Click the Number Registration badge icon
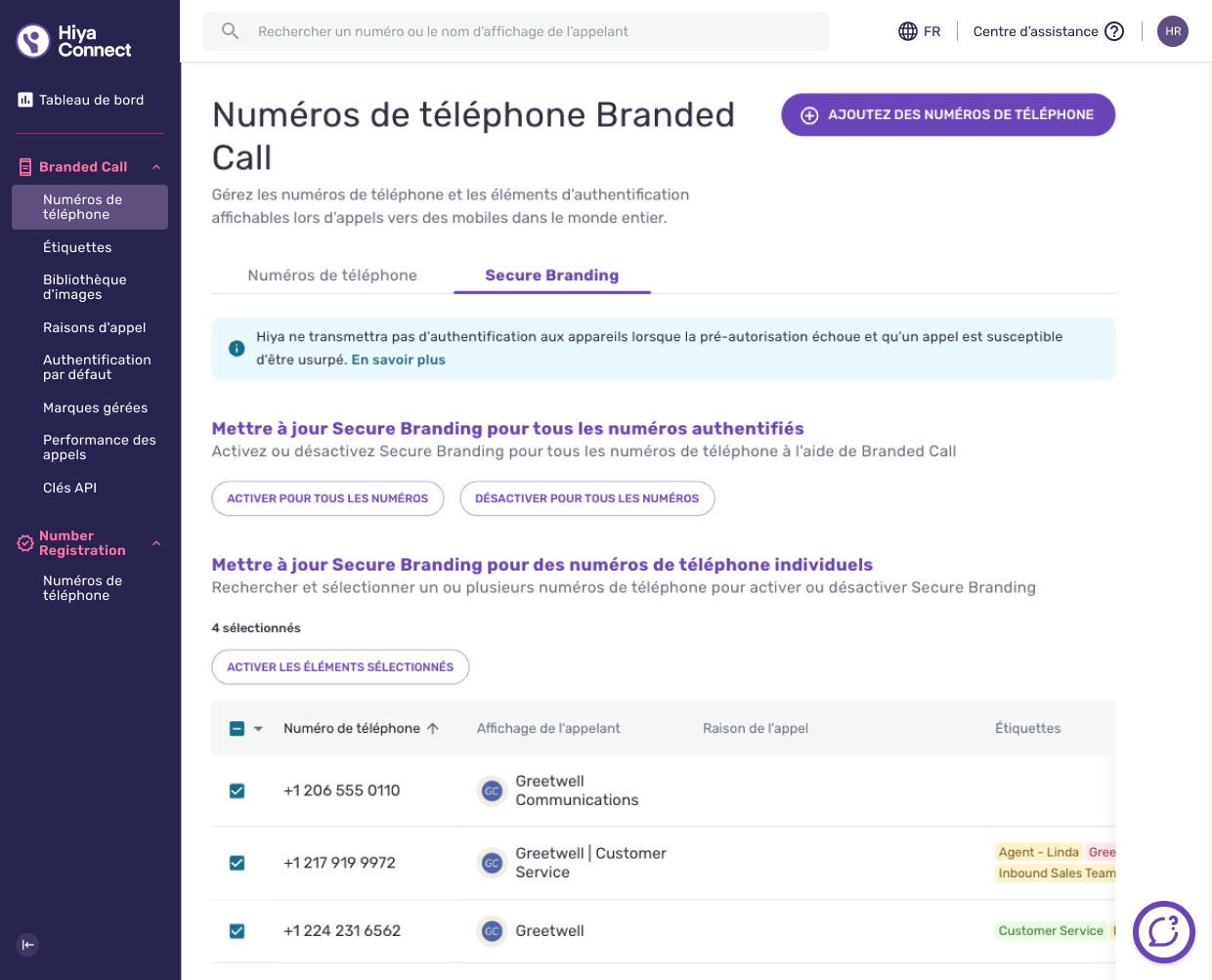The height and width of the screenshot is (980, 1212). [x=25, y=543]
